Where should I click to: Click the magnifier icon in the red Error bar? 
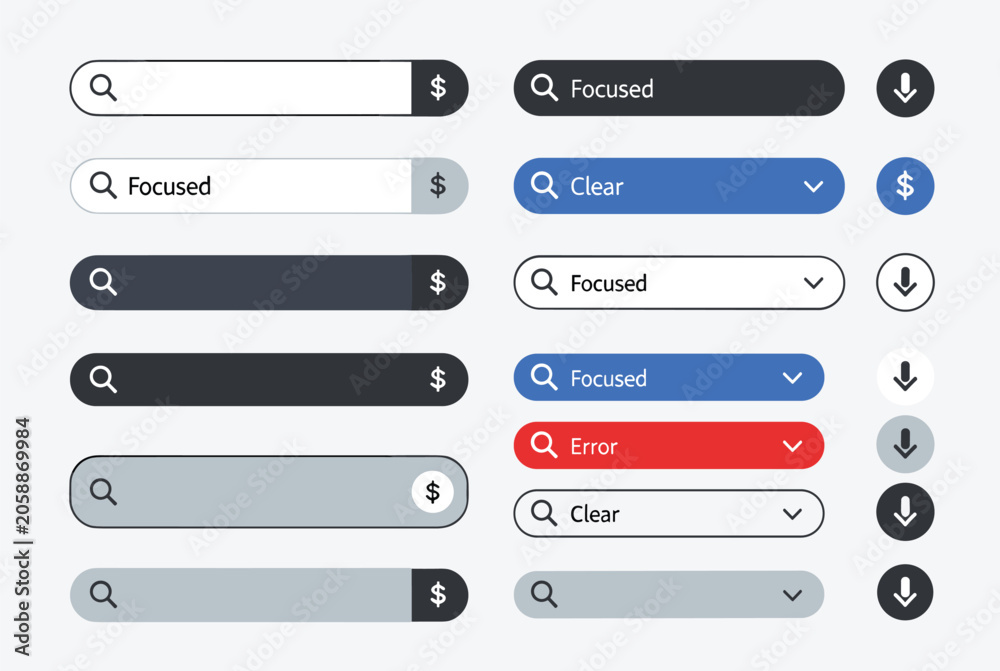pos(544,445)
